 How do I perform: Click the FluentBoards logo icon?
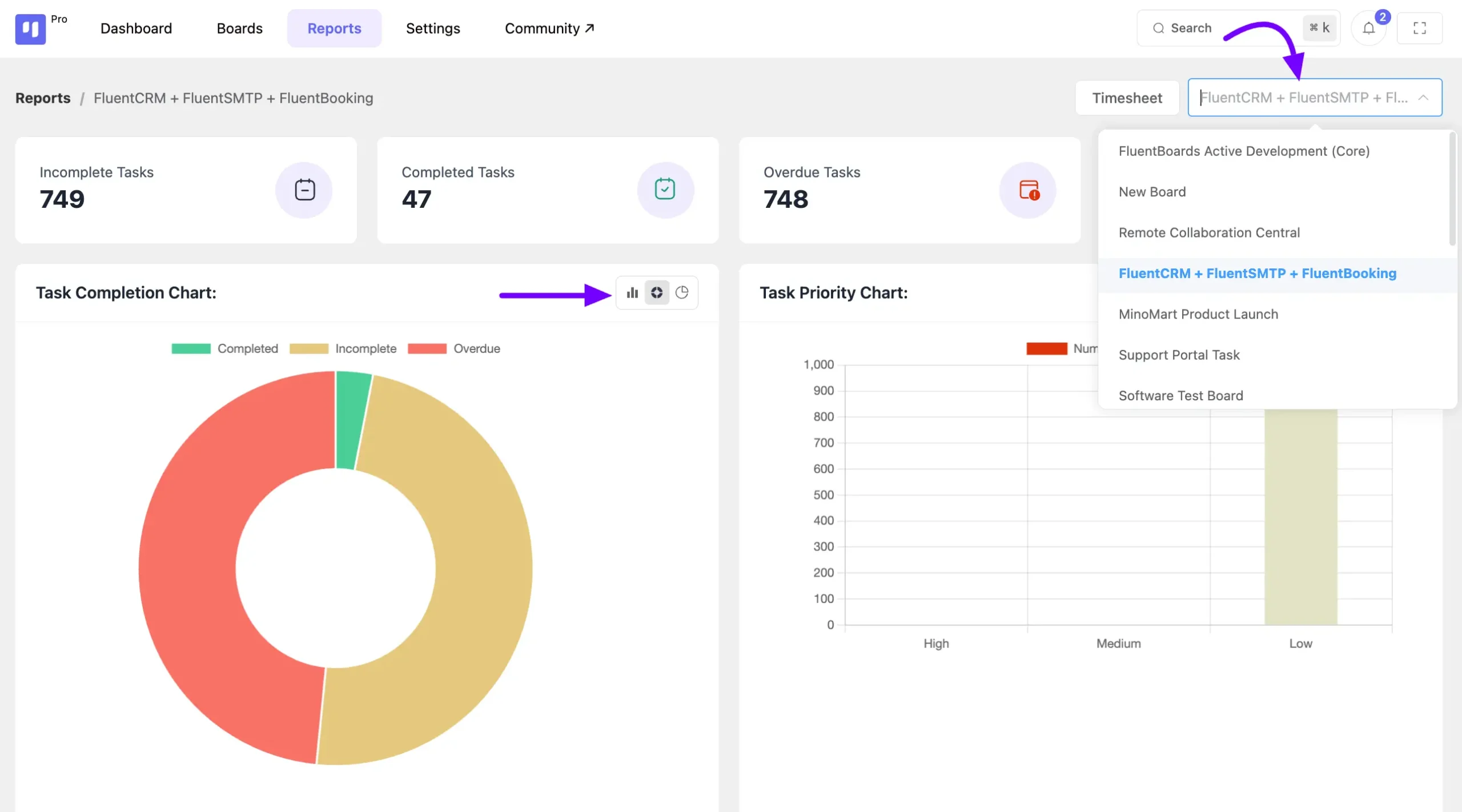[30, 29]
